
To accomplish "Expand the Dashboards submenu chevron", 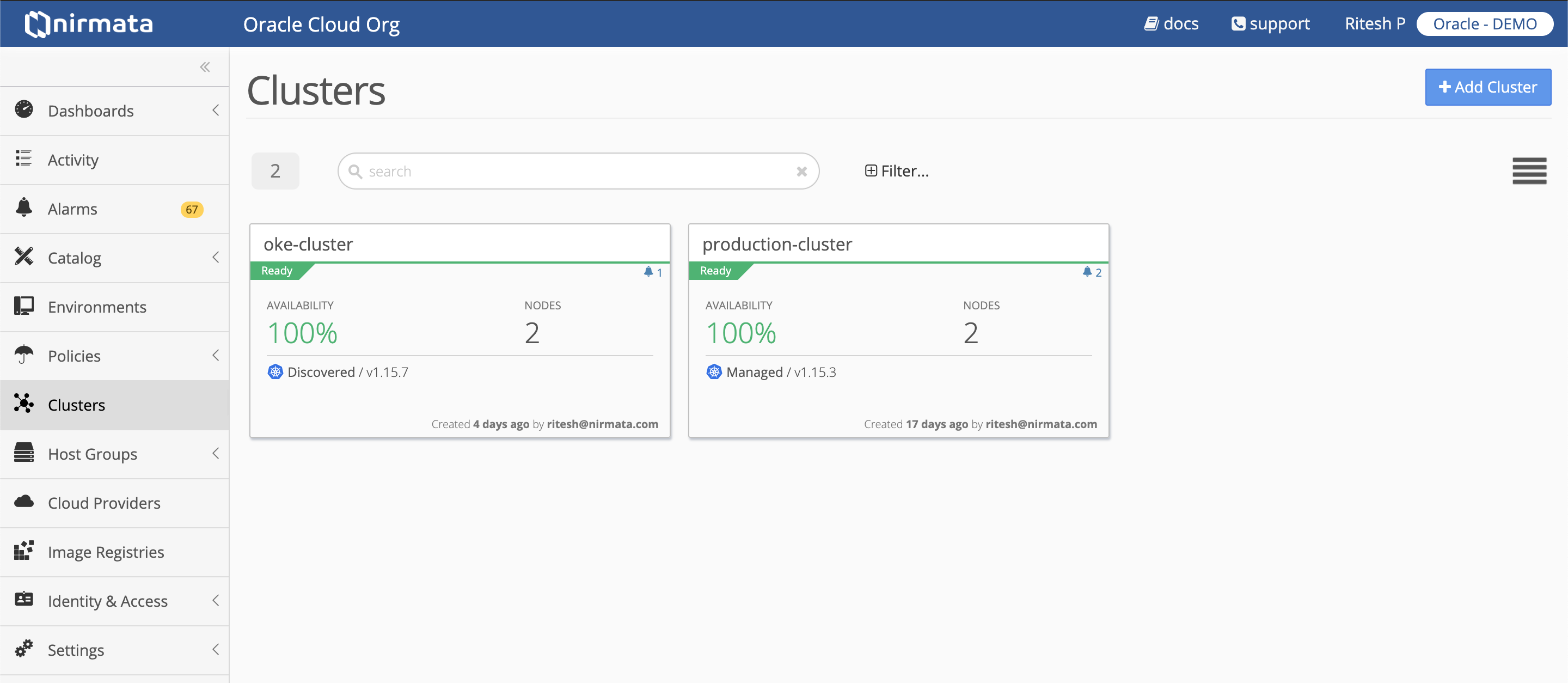I will [216, 111].
